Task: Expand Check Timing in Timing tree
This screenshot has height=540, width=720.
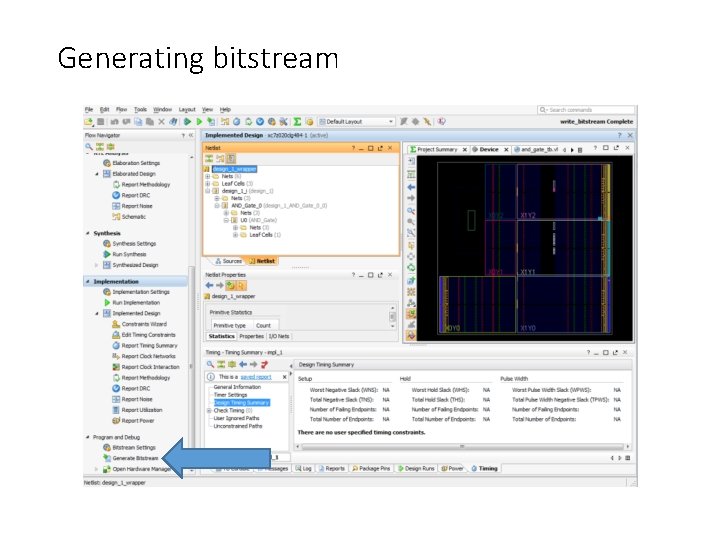Action: point(209,411)
